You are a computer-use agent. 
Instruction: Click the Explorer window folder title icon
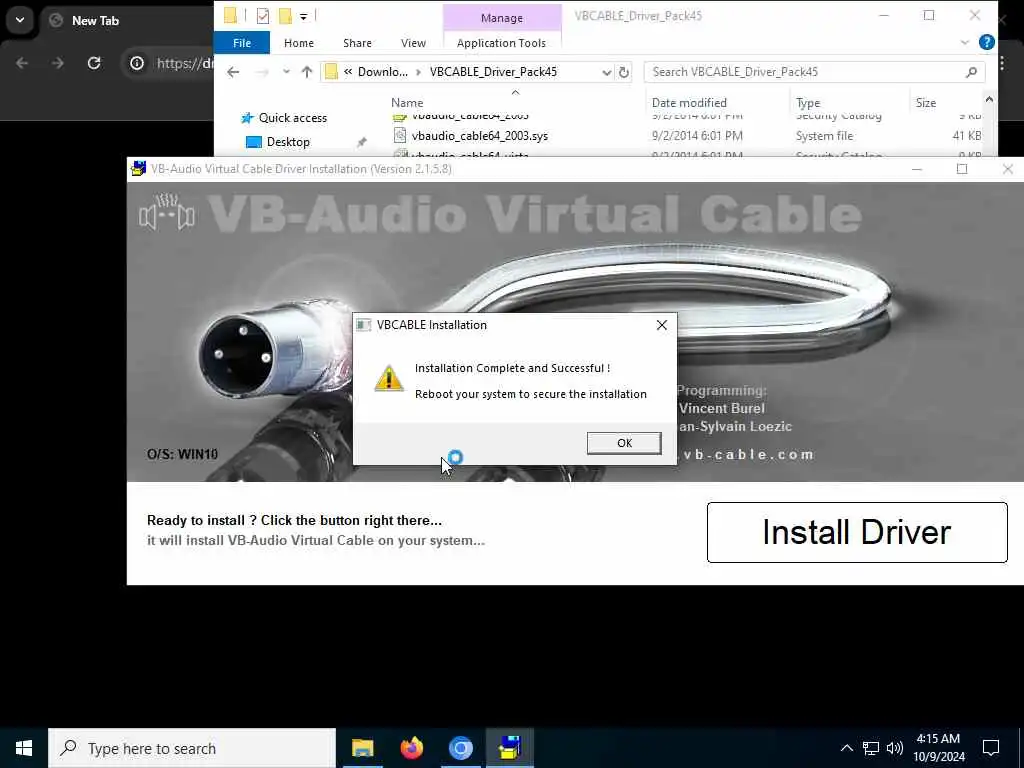click(230, 16)
